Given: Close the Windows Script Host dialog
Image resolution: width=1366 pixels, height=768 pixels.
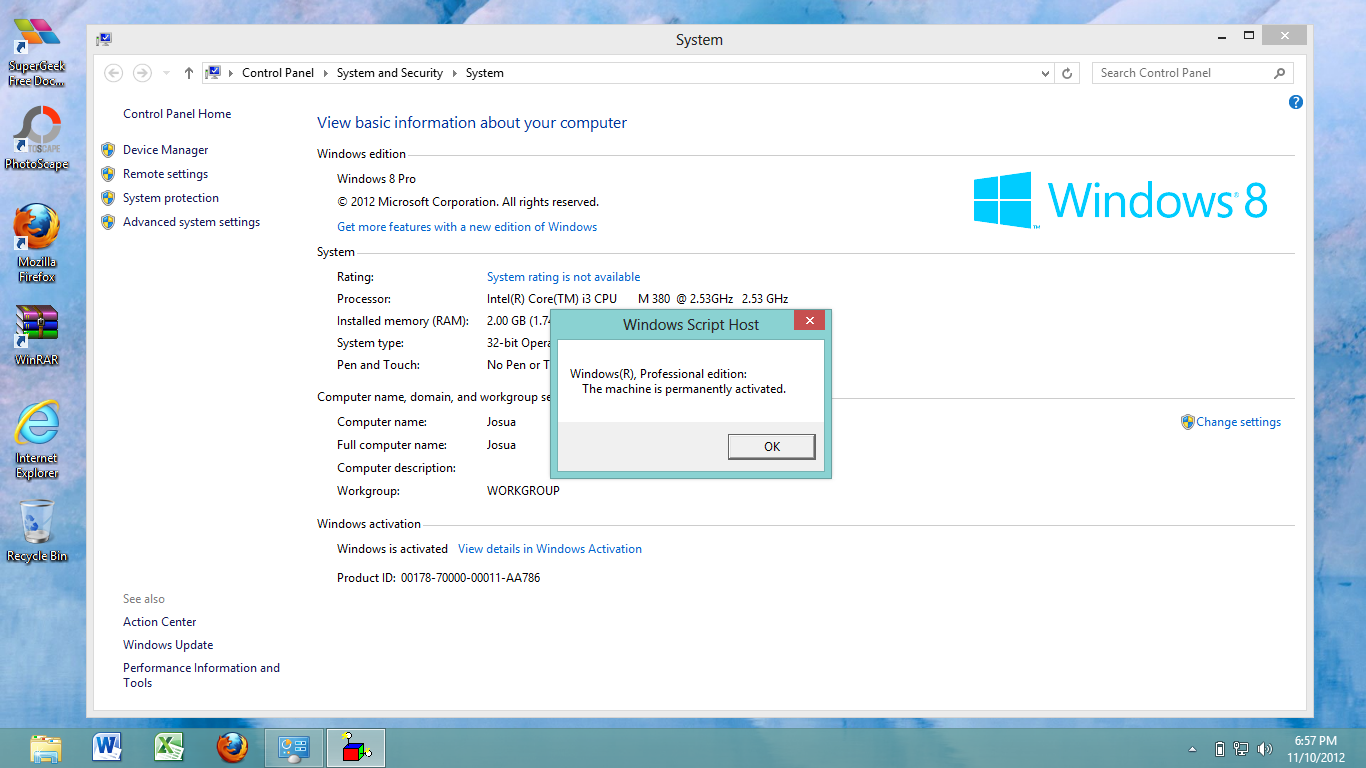Looking at the screenshot, I should (810, 320).
